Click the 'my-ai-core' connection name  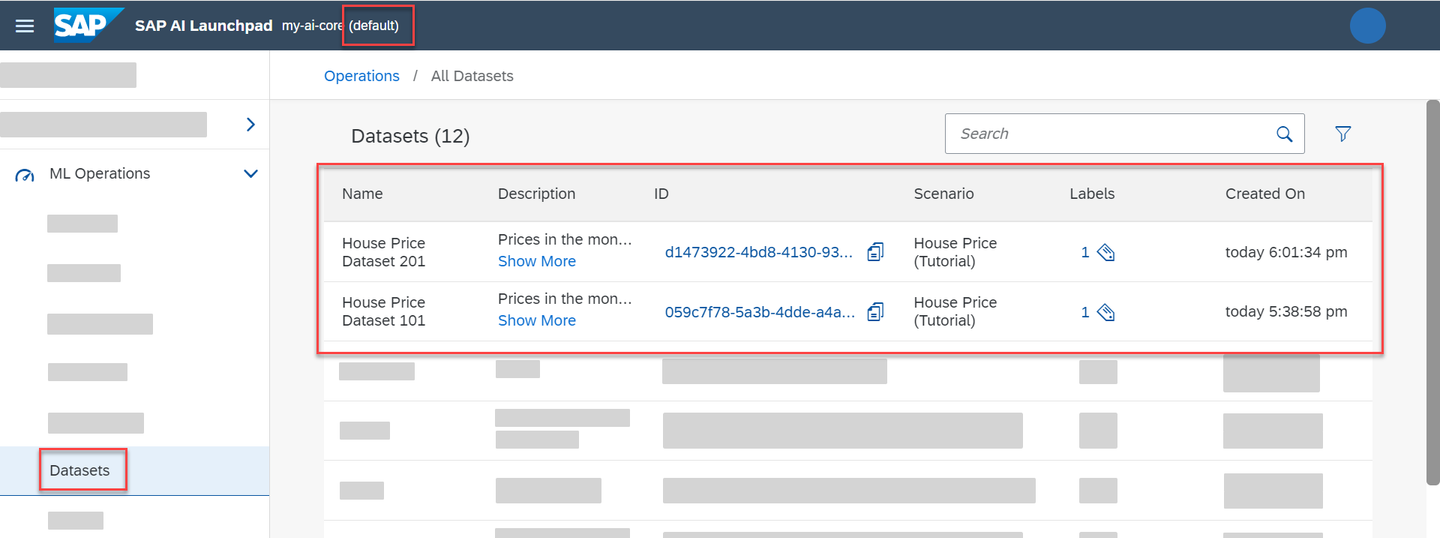click(313, 26)
